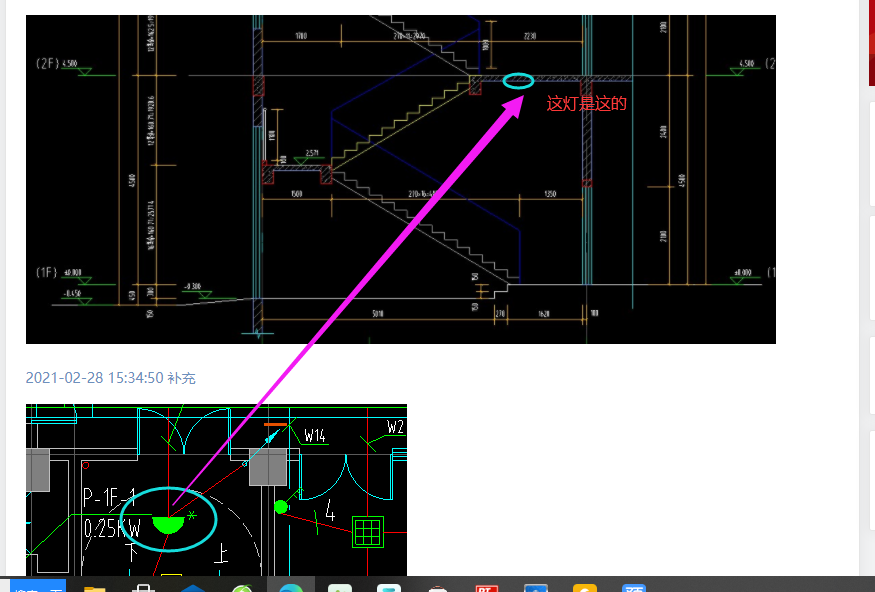Click the (2F) level label on left

pos(47,63)
